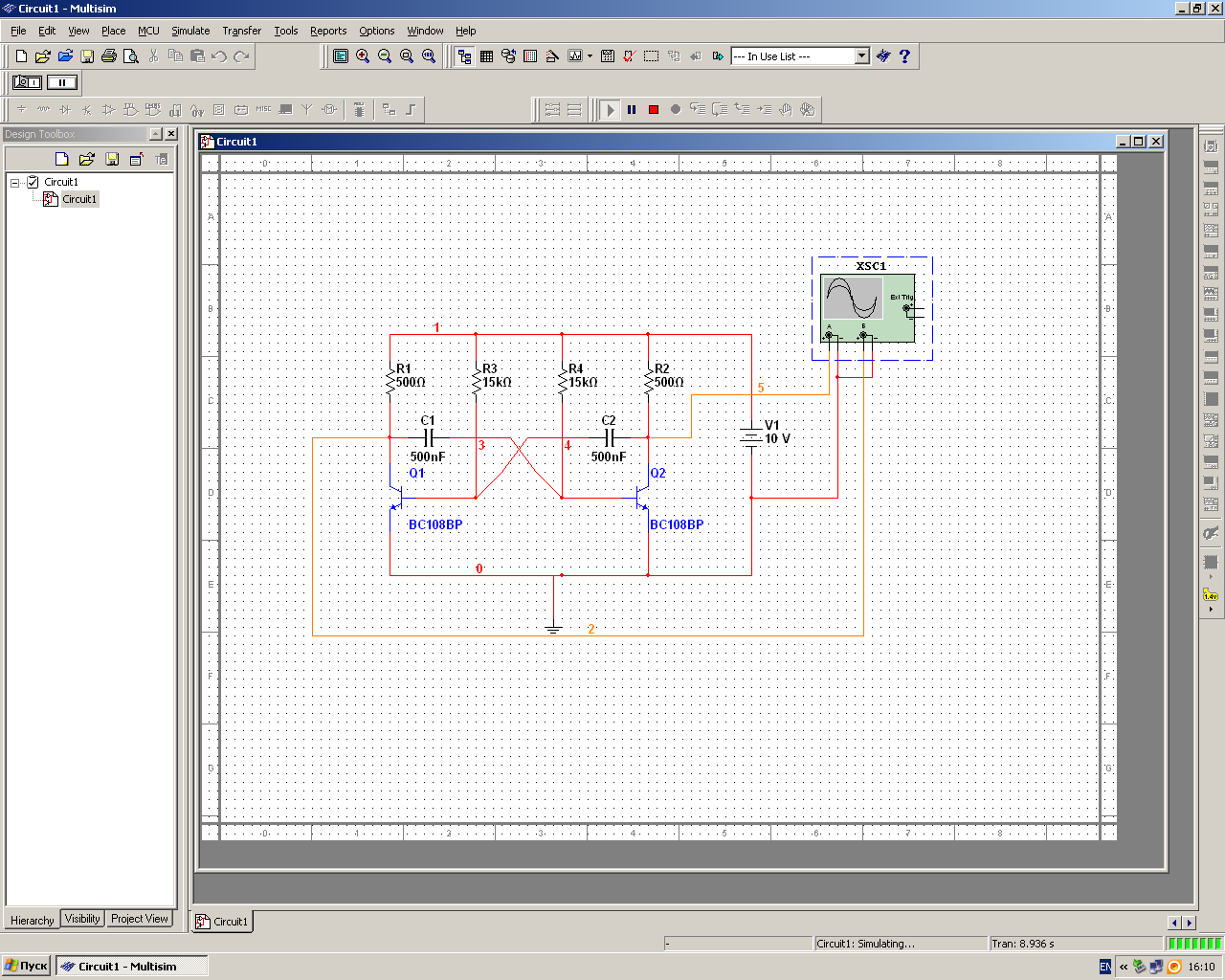Run the Electrical Rules Check icon
Viewport: 1225px width, 980px height.
tap(629, 56)
